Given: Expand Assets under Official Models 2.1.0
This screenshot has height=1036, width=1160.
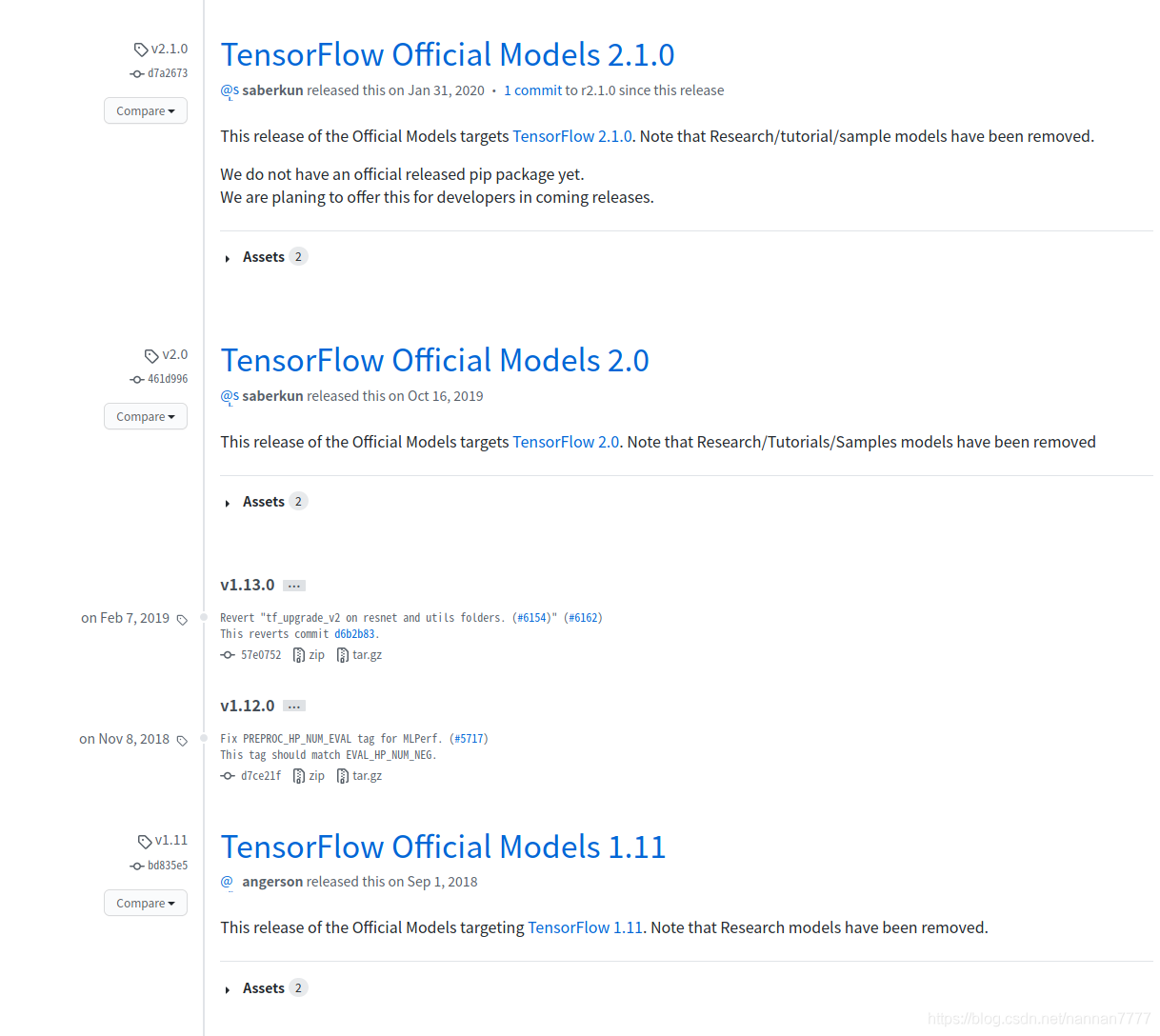Looking at the screenshot, I should click(x=263, y=257).
